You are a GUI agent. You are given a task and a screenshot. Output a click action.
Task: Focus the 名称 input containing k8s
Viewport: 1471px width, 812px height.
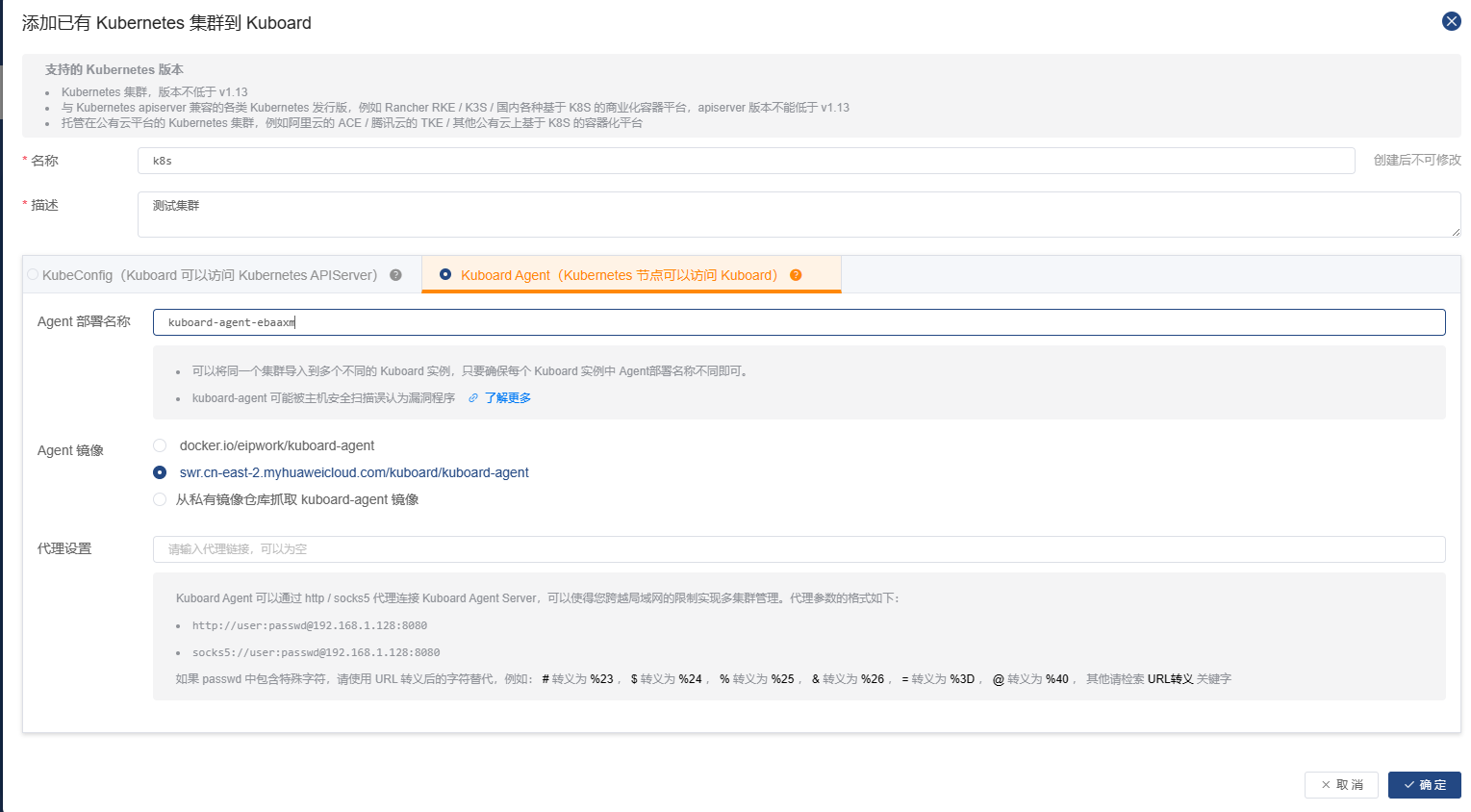(x=747, y=161)
